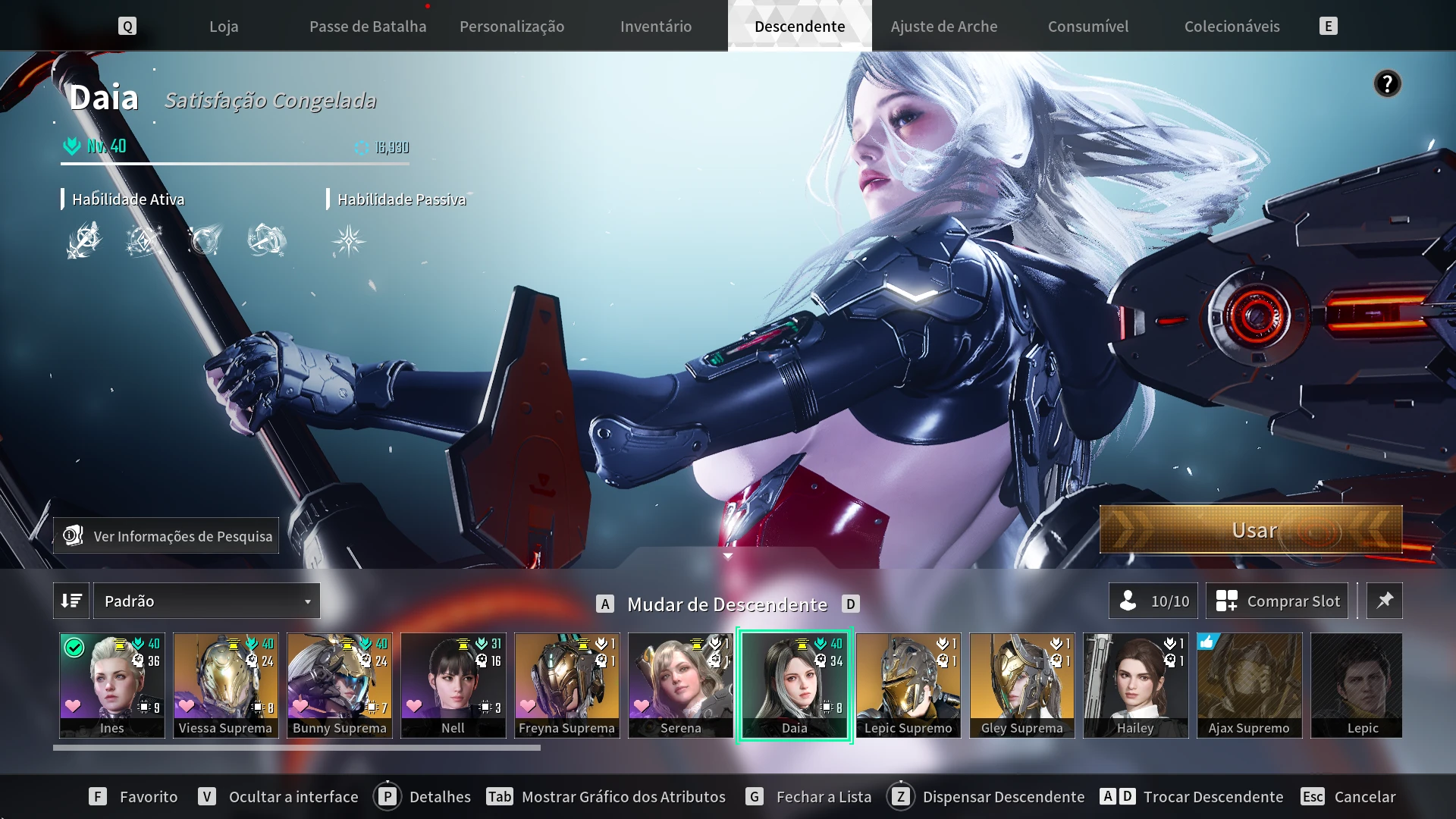Select the Lepic descendant card
The image size is (1456, 819).
point(1357,686)
